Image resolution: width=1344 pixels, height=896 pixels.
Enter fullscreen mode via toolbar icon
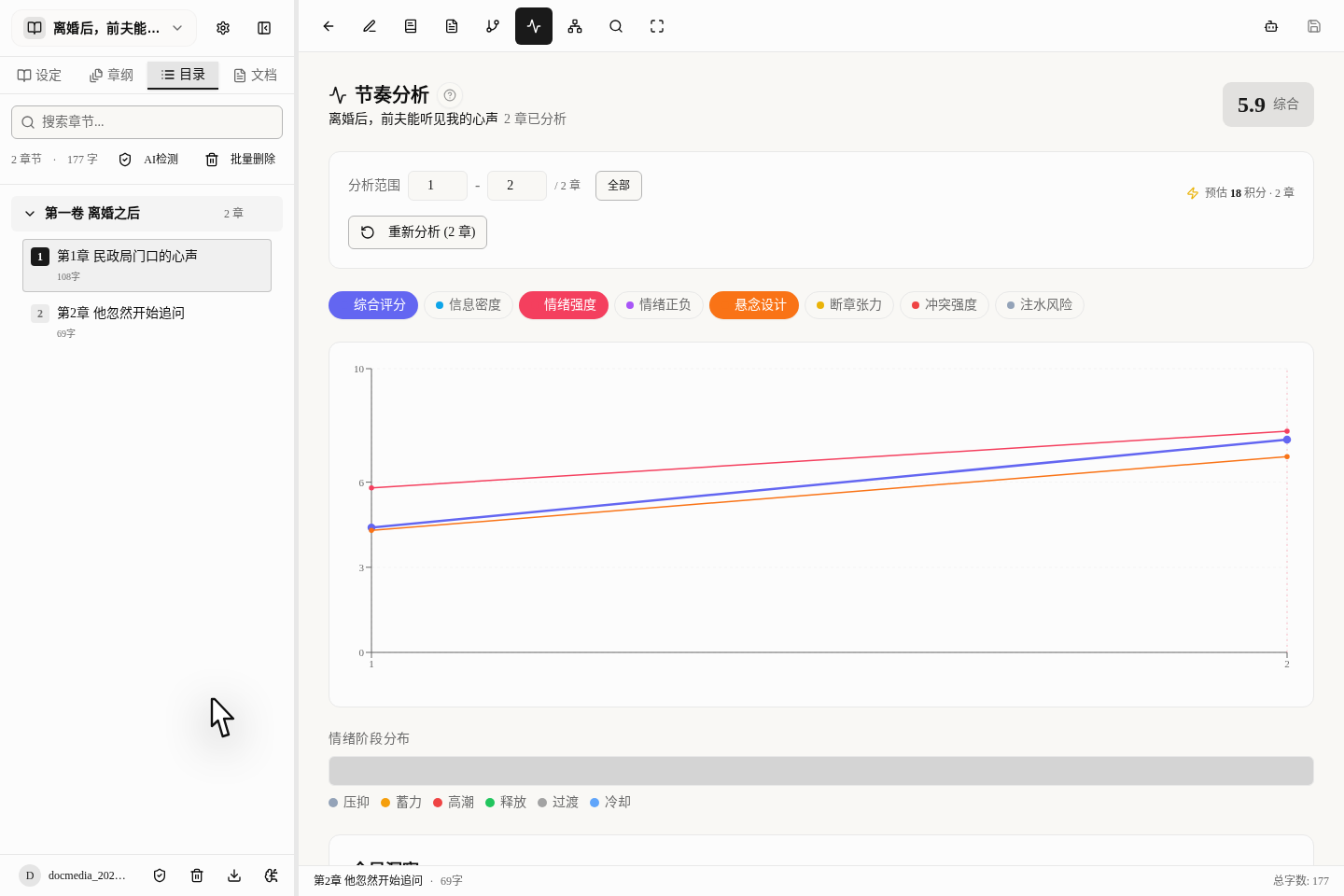657,26
